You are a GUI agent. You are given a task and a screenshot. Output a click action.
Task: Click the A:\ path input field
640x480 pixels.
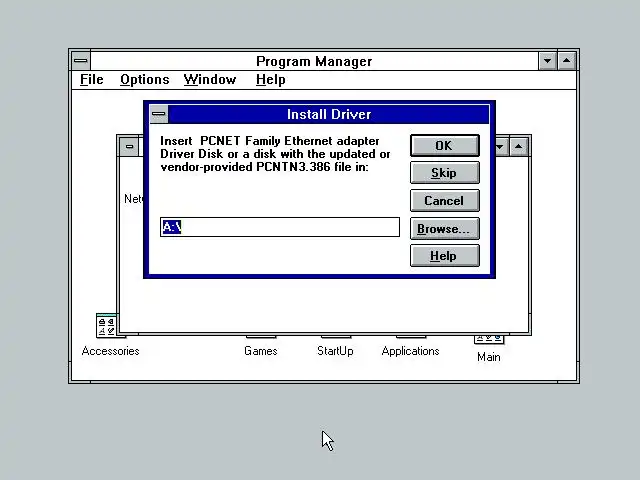280,227
